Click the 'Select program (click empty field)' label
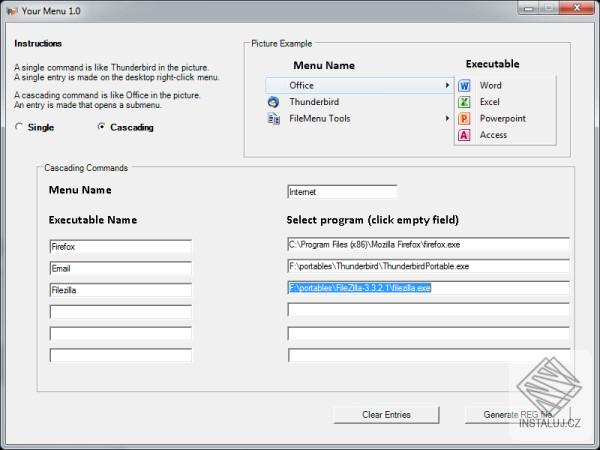This screenshot has height=450, width=600. 372,220
